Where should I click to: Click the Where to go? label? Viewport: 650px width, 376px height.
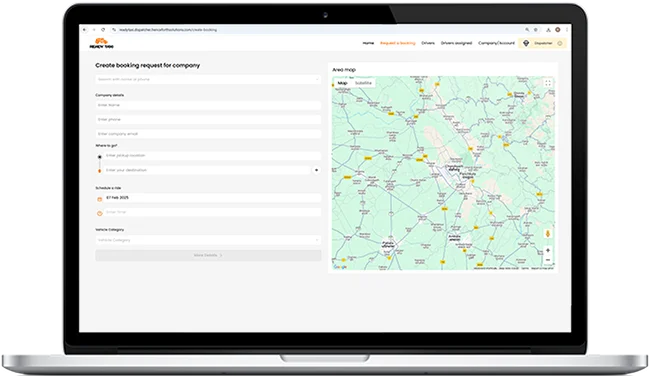pyautogui.click(x=107, y=146)
